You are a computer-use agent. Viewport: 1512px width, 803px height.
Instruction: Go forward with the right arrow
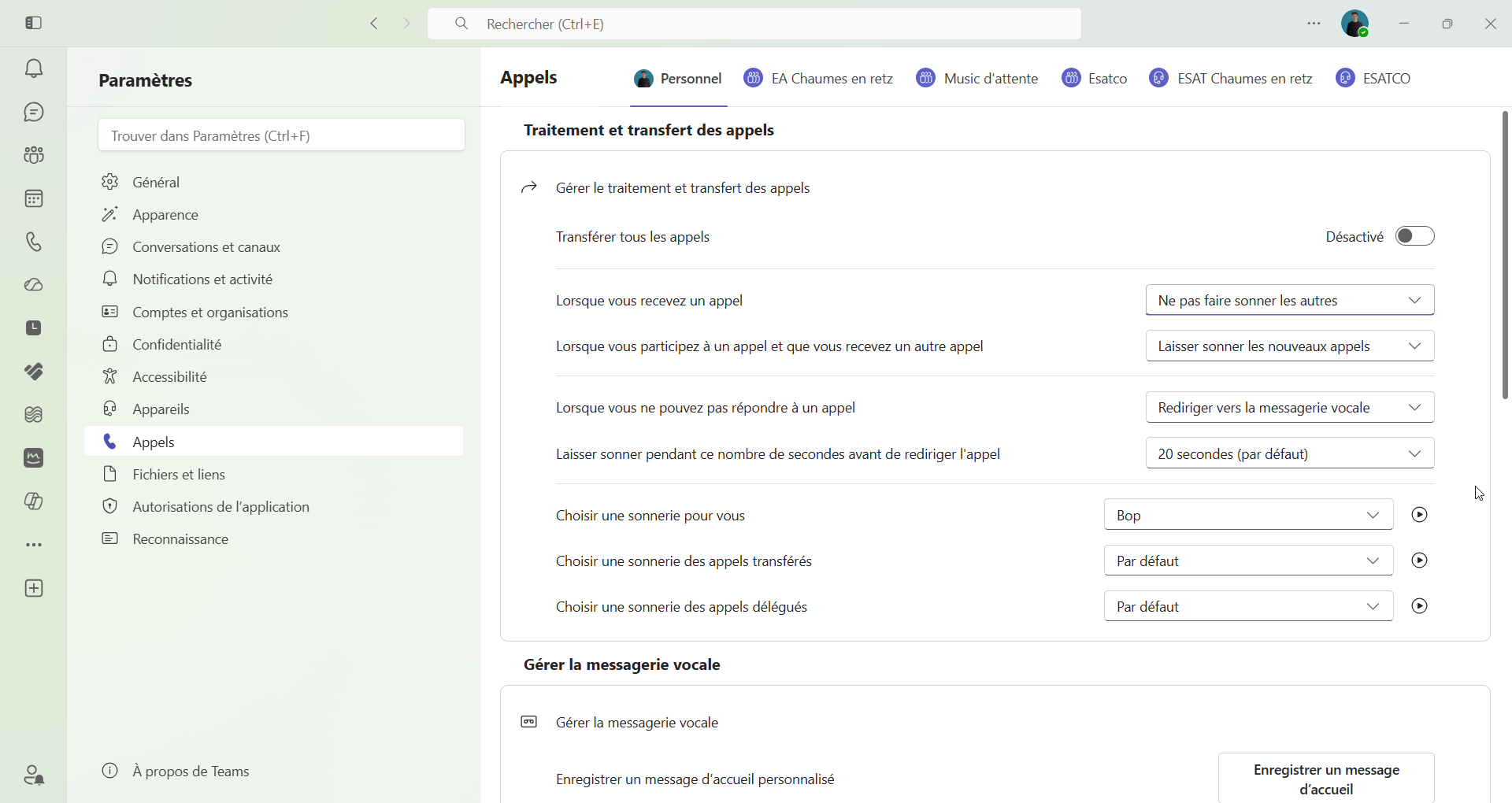click(406, 24)
